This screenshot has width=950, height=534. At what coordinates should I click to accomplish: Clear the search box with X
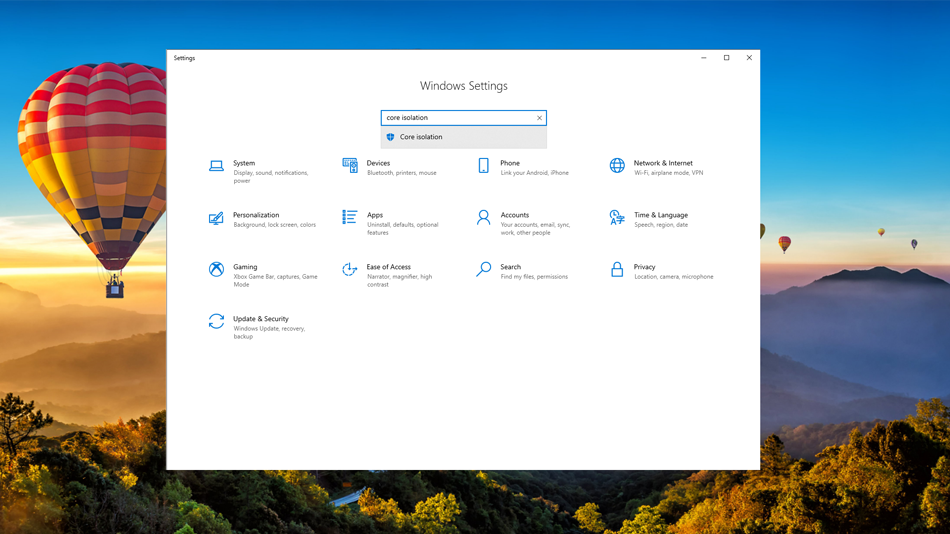coord(539,118)
